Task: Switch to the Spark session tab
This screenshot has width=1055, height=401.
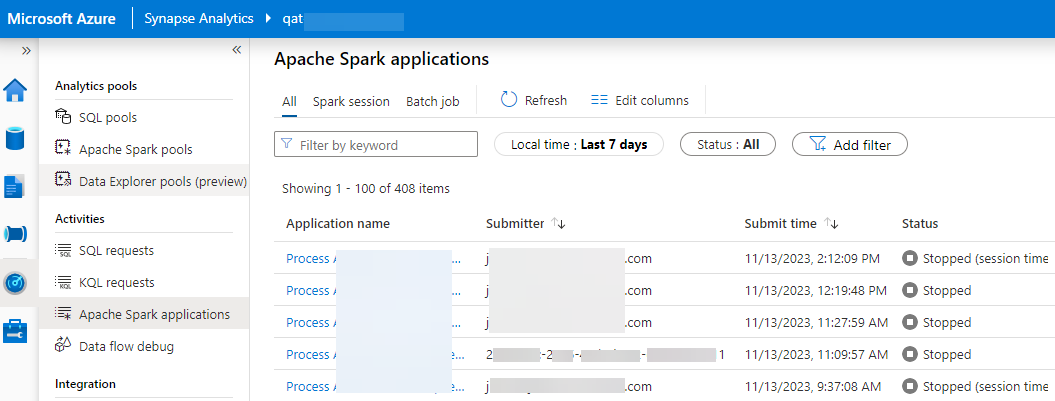Action: click(x=351, y=102)
